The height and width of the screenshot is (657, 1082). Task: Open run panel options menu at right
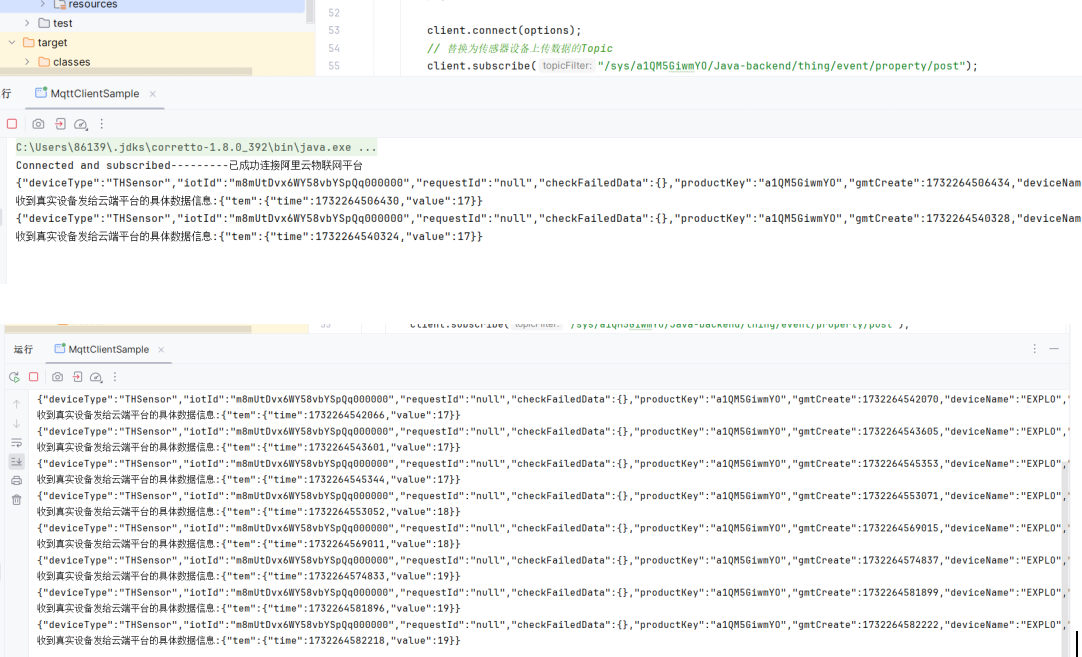tap(1034, 349)
